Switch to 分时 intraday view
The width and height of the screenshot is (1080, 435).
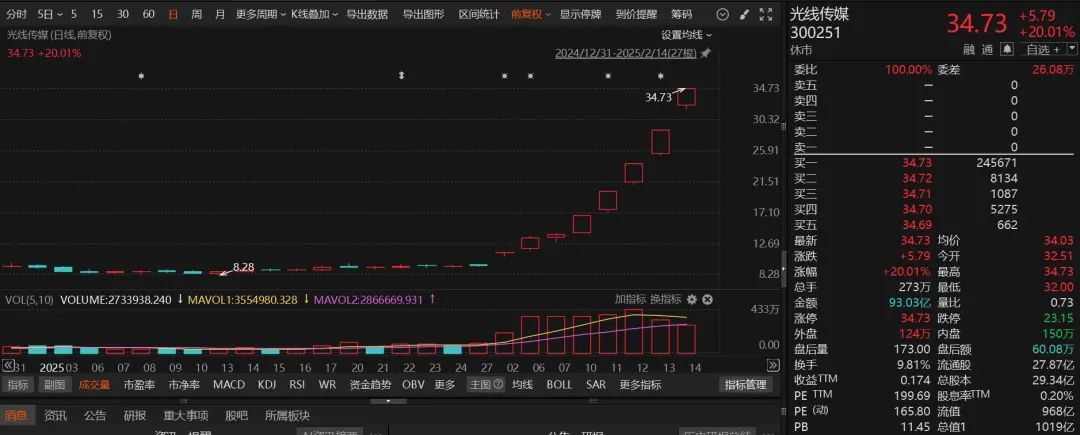coord(17,14)
